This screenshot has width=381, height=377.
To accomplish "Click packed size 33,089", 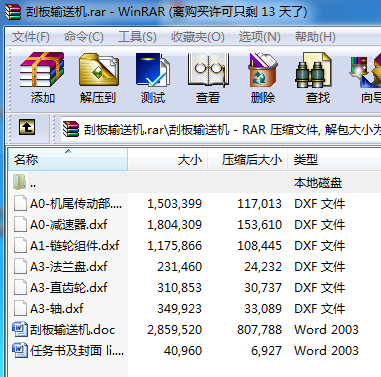I will 263,308.
